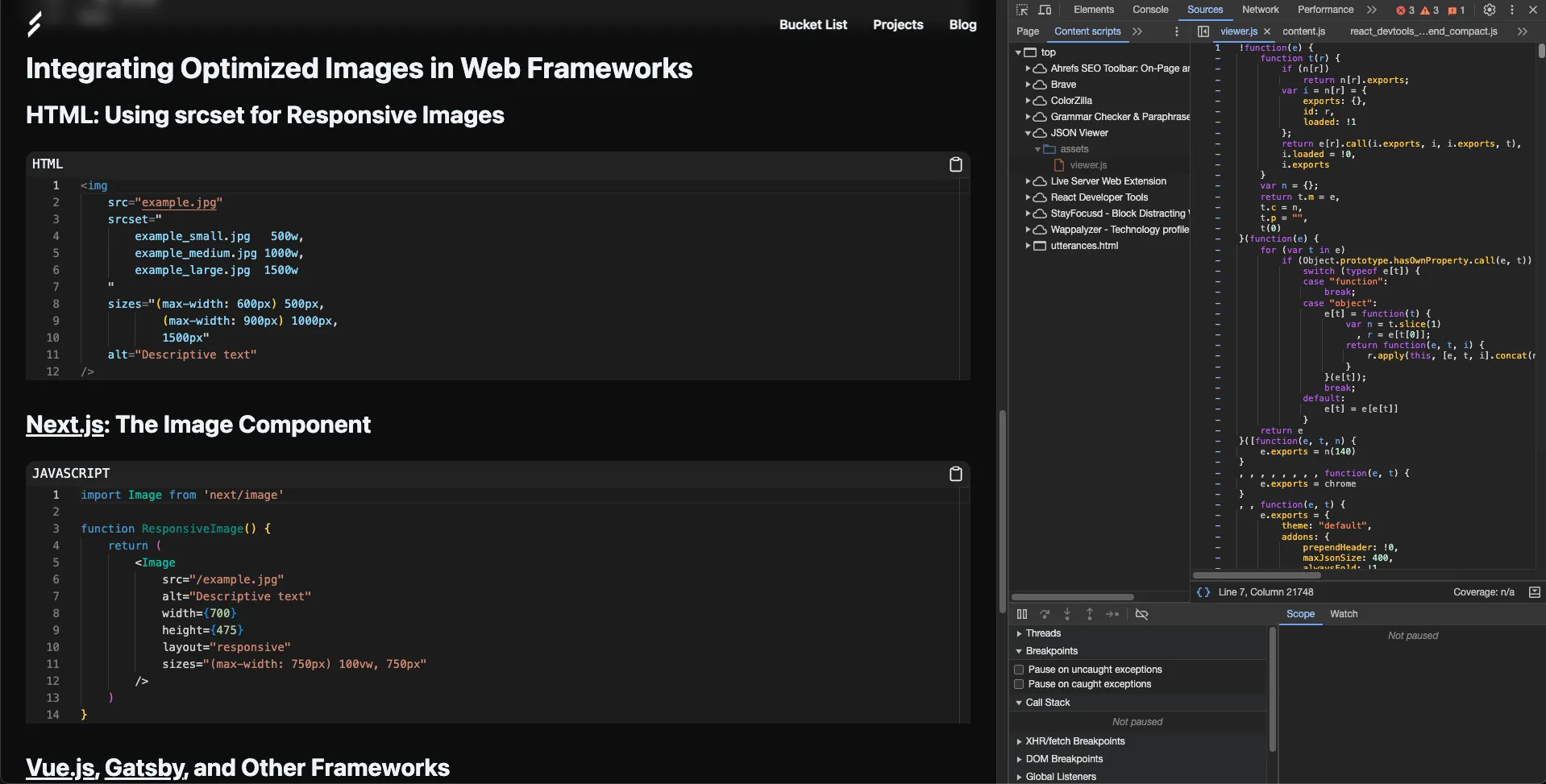Follow the Next.js heading link
The image size is (1546, 784).
point(64,425)
